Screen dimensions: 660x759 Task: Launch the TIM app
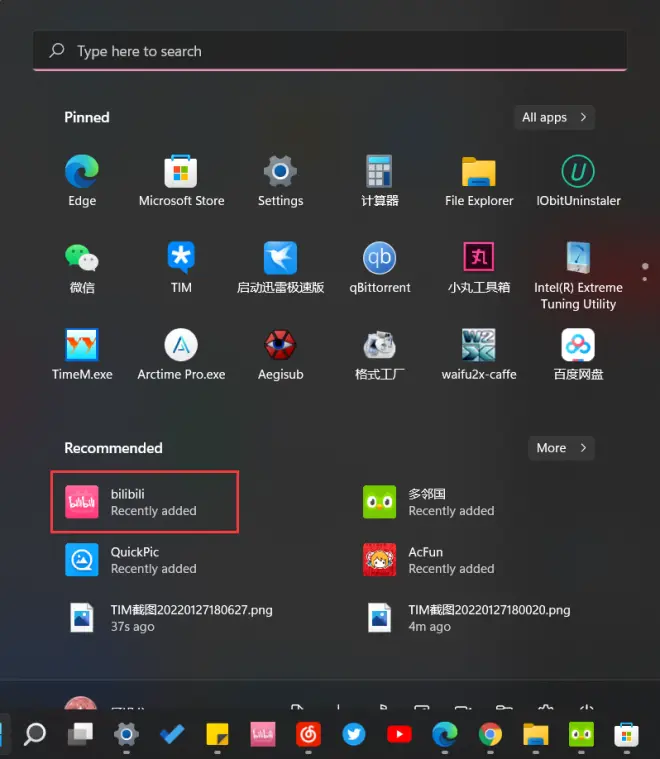181,267
